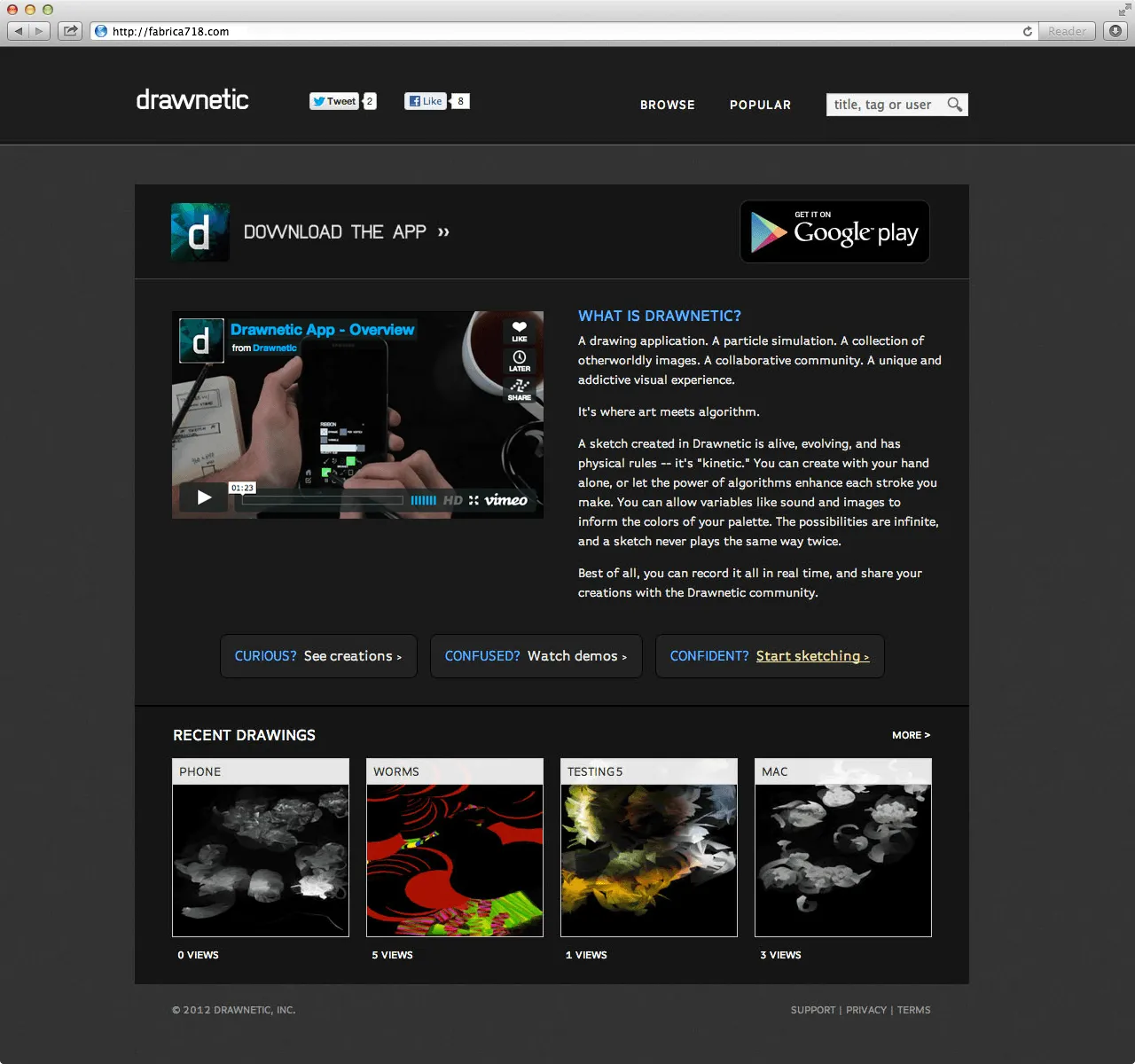Click CONFIDENT? Start sketching button
Screen dimensions: 1135x1064
[x=770, y=656]
